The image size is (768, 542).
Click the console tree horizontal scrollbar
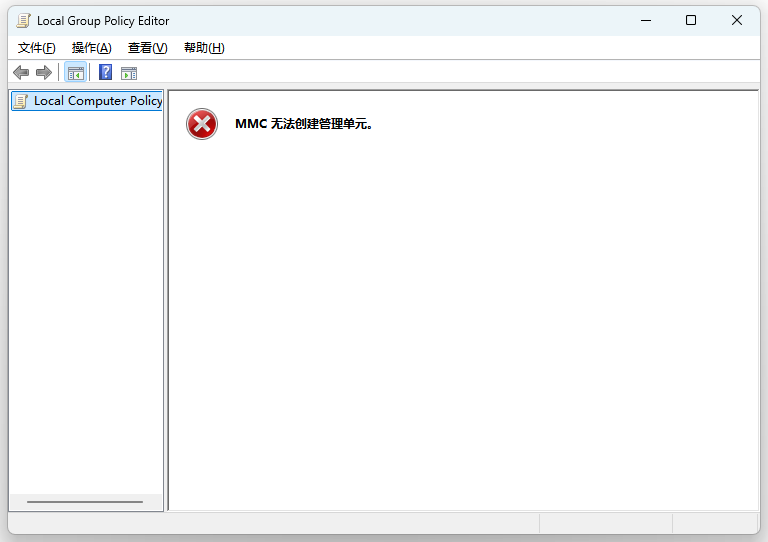click(x=85, y=502)
